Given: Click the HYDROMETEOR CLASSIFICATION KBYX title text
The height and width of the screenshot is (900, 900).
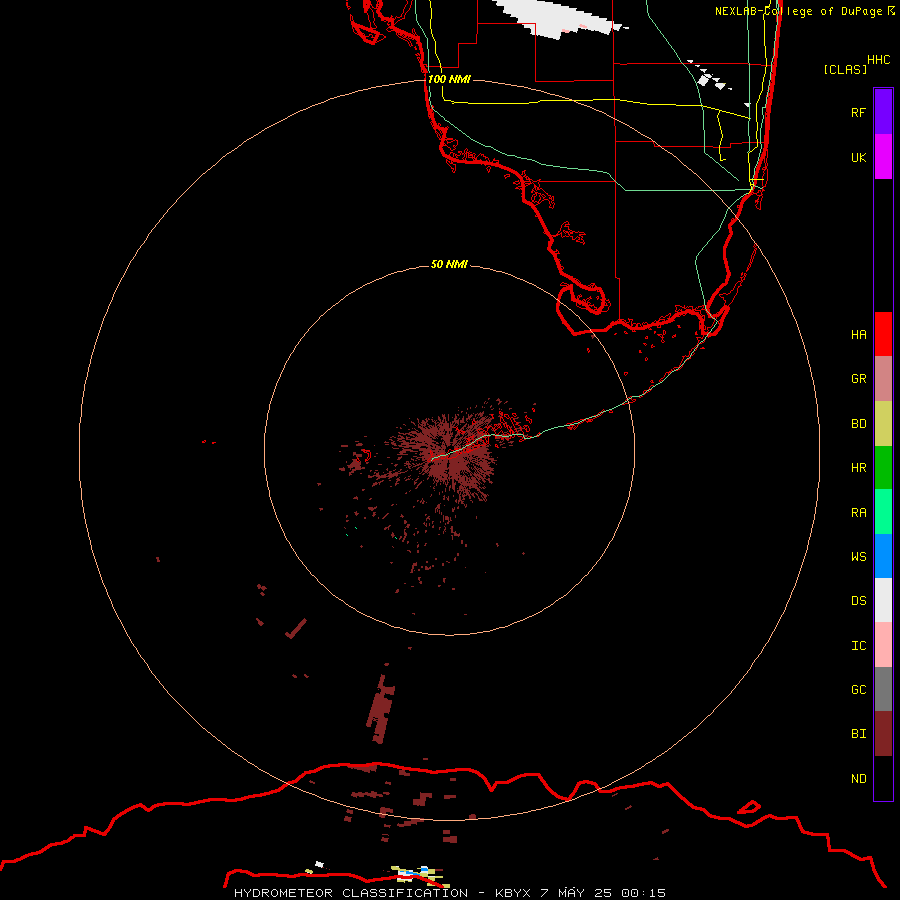Looking at the screenshot, I should click(449, 893).
